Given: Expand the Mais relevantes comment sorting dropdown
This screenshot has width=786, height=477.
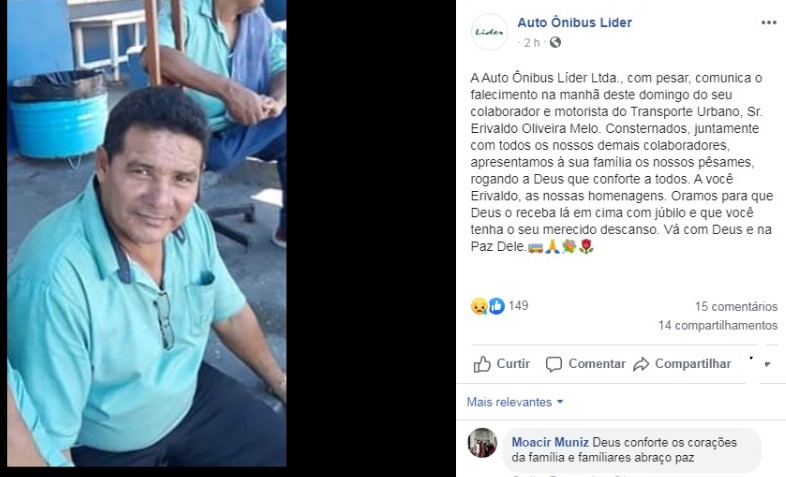Looking at the screenshot, I should (515, 402).
